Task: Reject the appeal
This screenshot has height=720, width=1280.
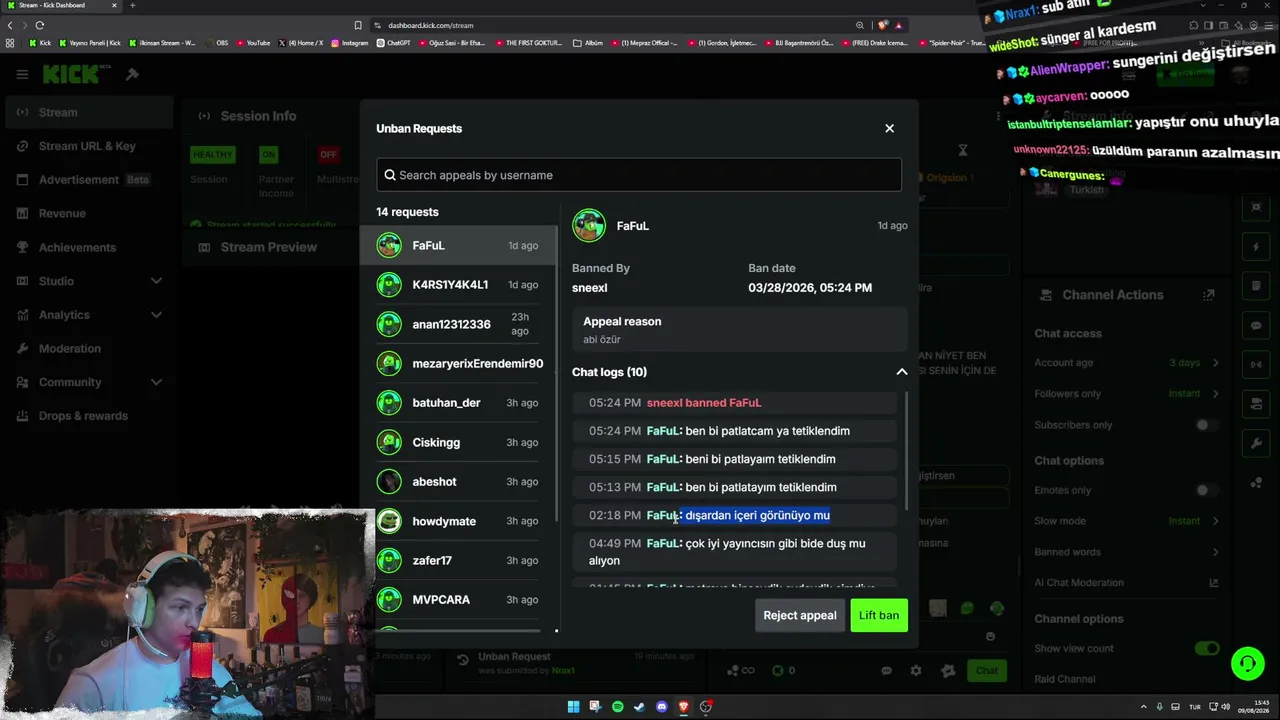Action: coord(800,615)
